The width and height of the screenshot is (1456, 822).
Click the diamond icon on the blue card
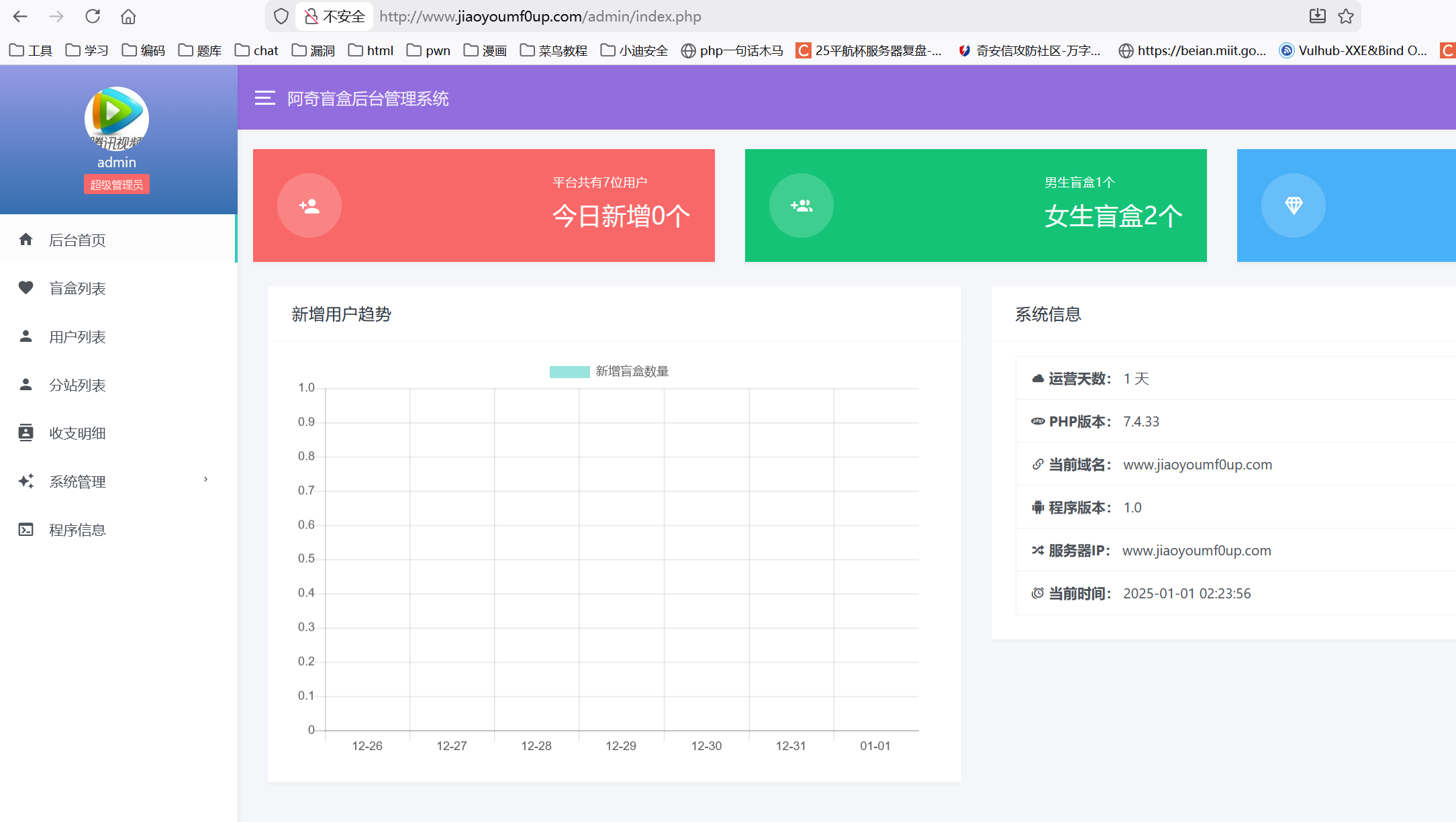tap(1294, 205)
